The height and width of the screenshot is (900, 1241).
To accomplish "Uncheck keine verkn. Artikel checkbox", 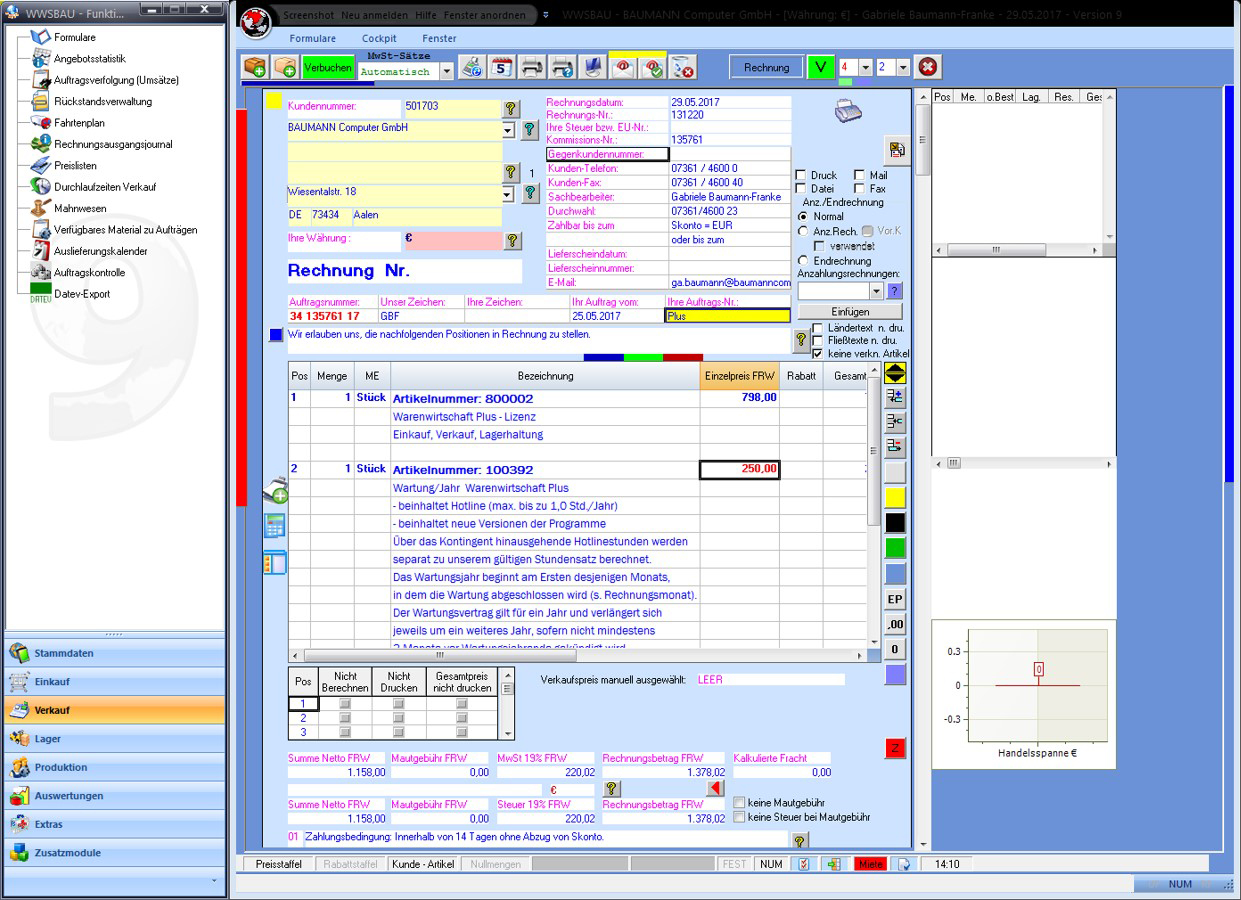I will coord(818,354).
